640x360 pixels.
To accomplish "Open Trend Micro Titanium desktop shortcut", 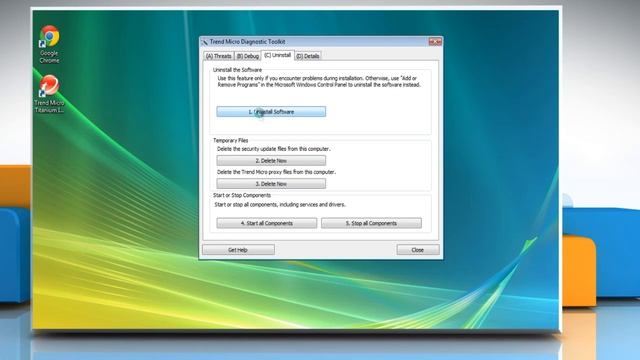I will 49,94.
